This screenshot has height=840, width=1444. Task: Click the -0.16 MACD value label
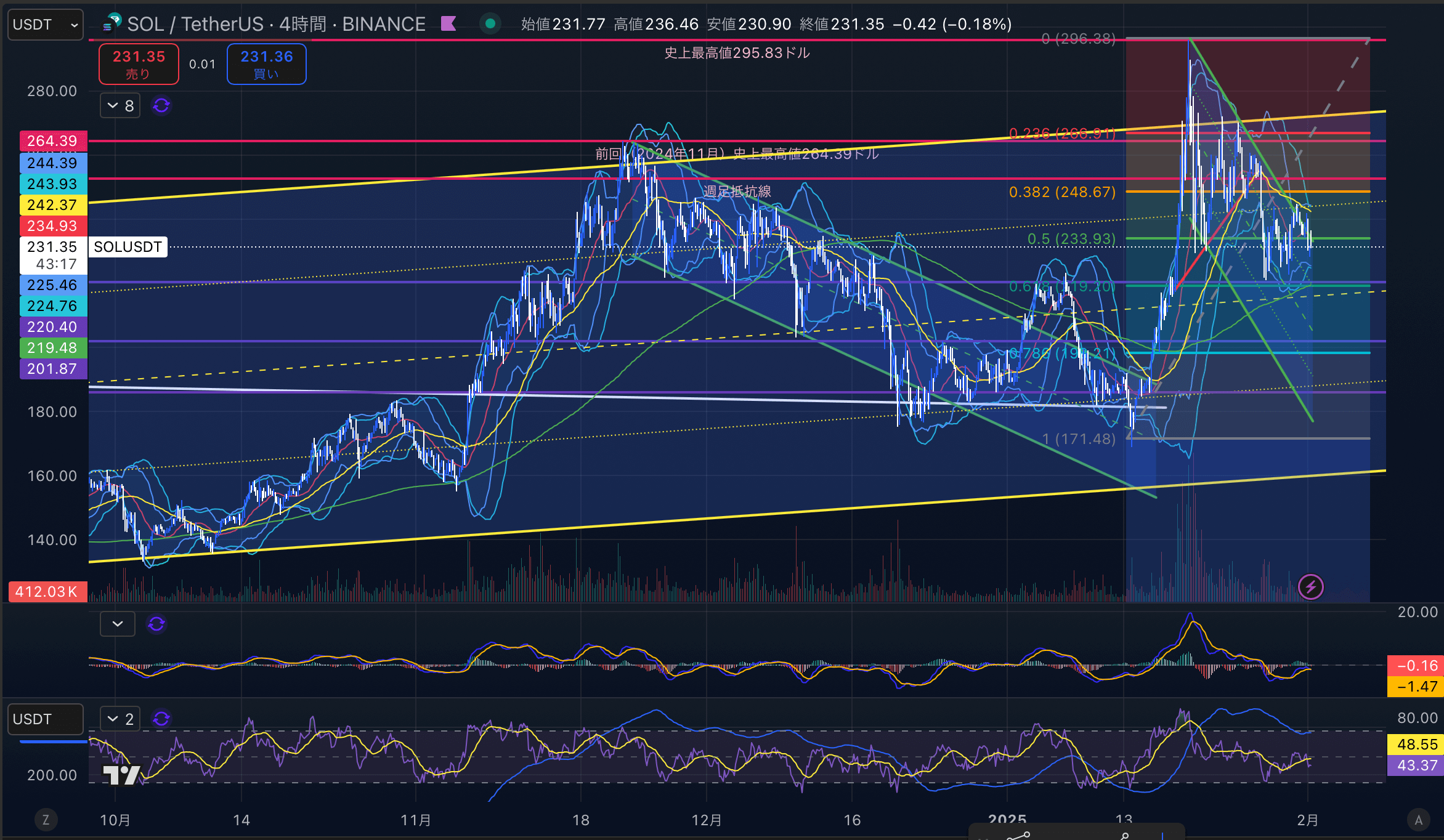tap(1416, 666)
